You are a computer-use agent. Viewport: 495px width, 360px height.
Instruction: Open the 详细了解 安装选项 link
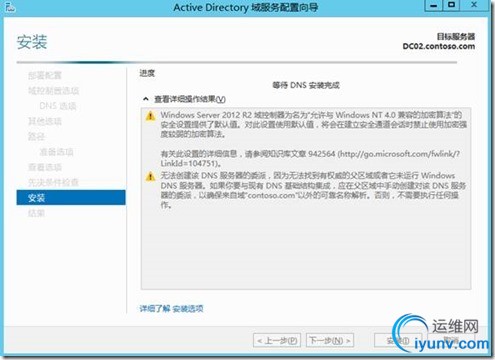(x=171, y=309)
